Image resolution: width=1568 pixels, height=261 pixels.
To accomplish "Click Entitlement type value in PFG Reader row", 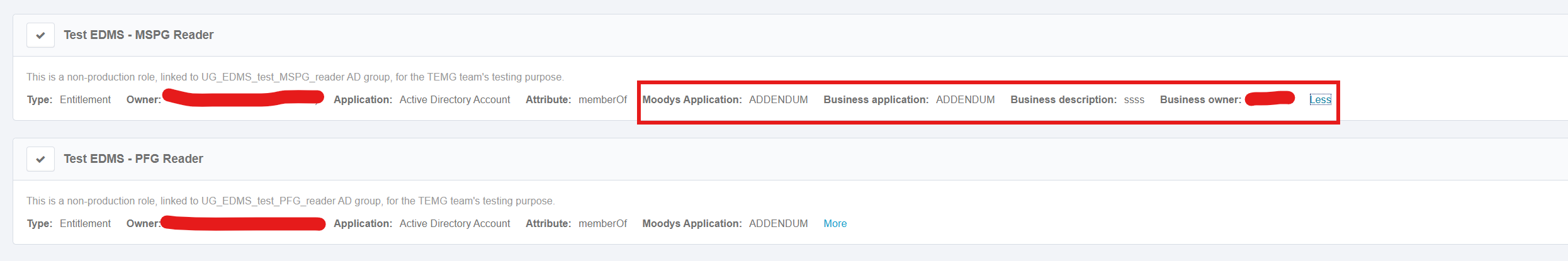I will coord(85,223).
